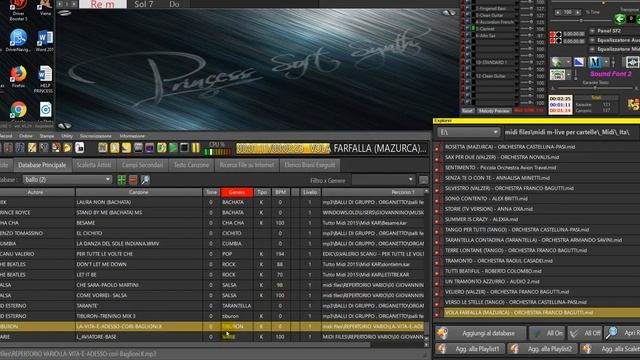
Task: Click the waveform icon right of M icon
Action: click(632, 62)
